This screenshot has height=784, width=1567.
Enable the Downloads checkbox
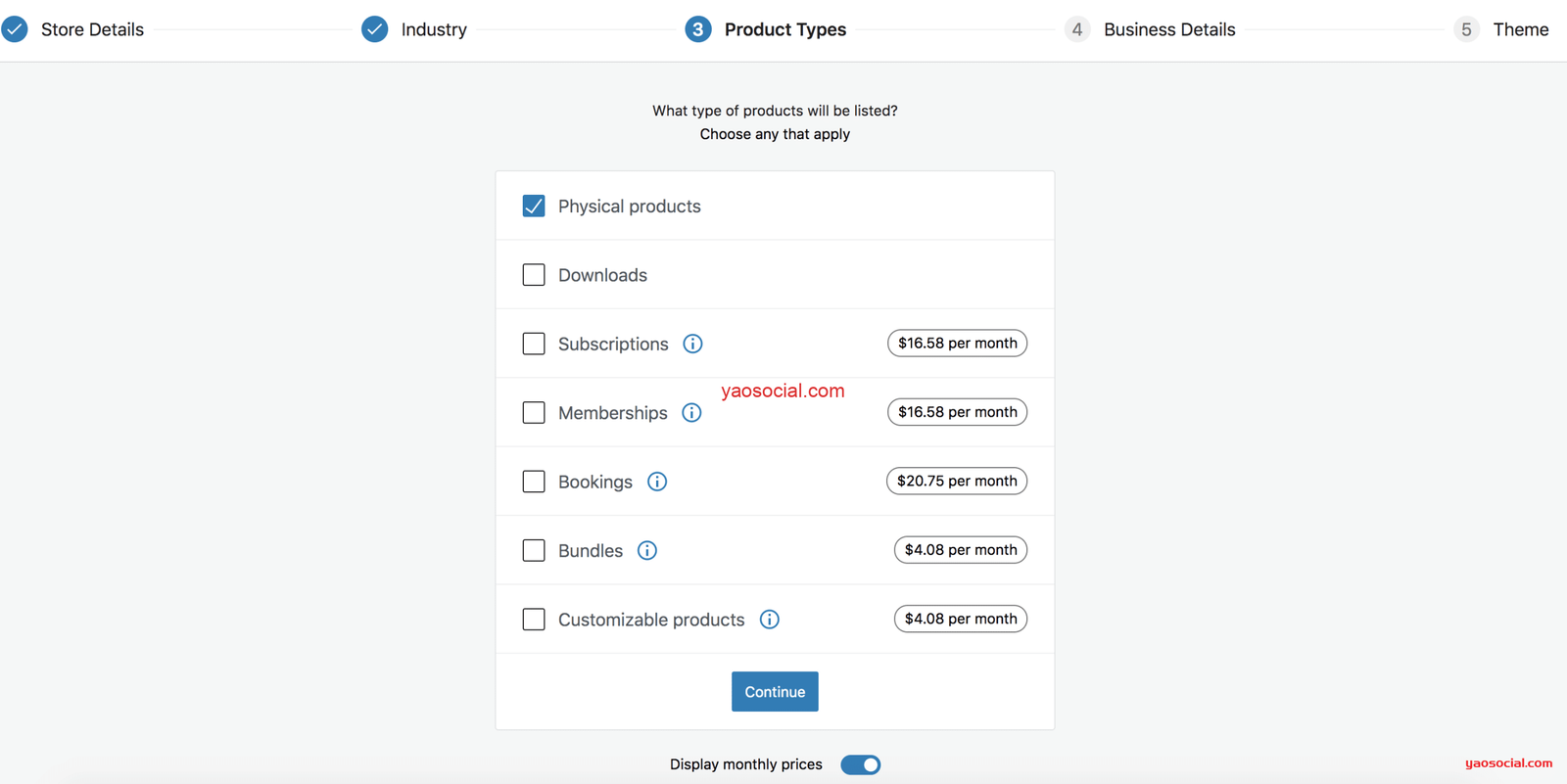click(x=534, y=275)
